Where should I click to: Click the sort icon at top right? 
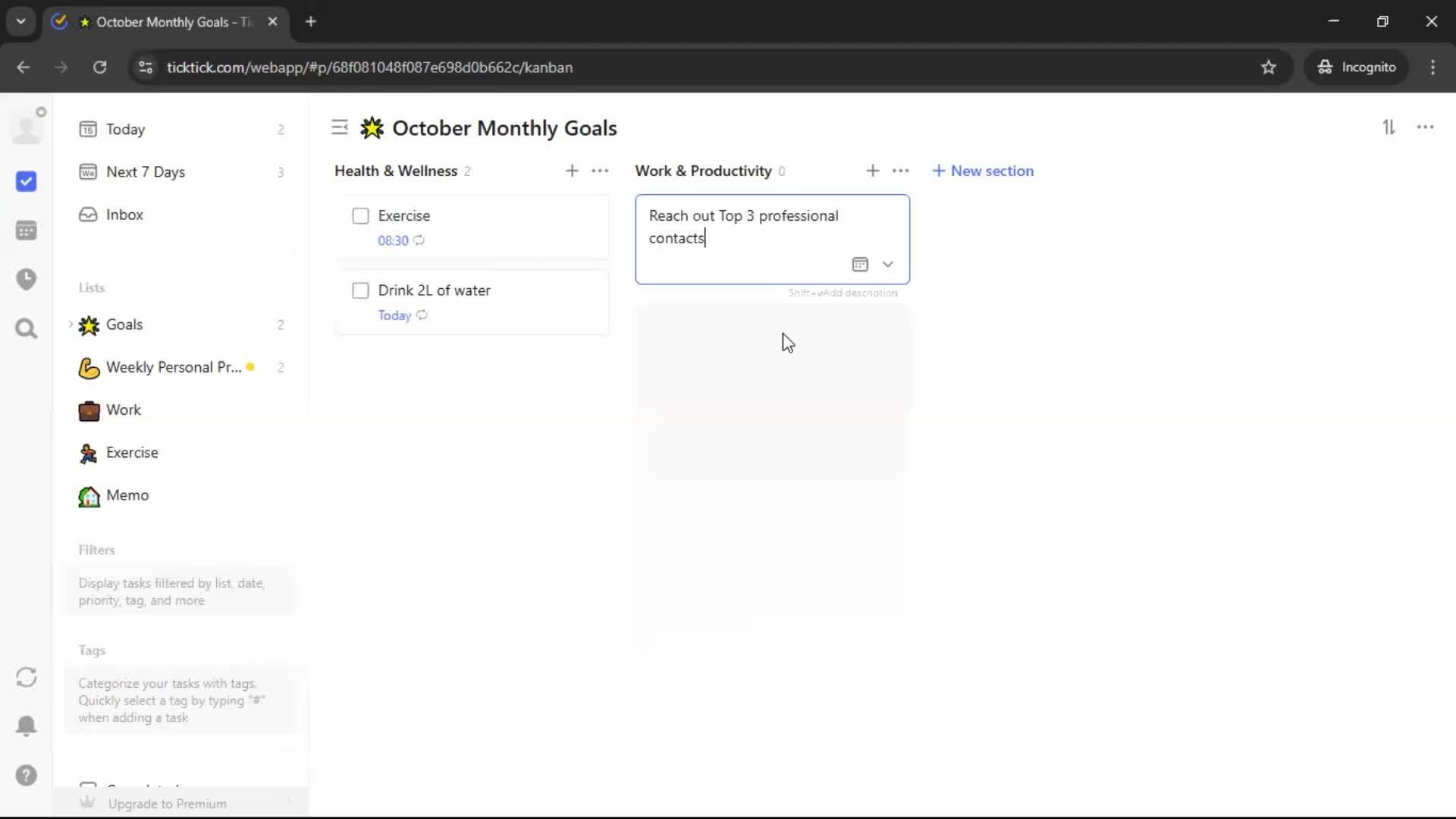[x=1389, y=127]
